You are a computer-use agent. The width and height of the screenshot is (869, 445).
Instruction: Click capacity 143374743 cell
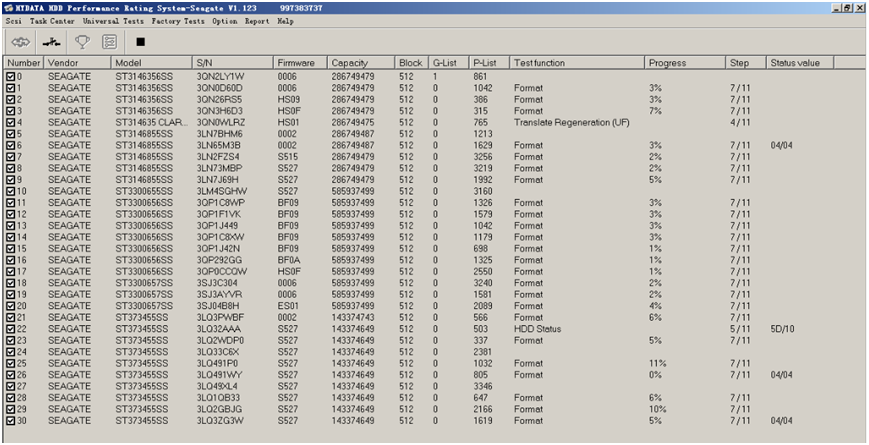352,318
